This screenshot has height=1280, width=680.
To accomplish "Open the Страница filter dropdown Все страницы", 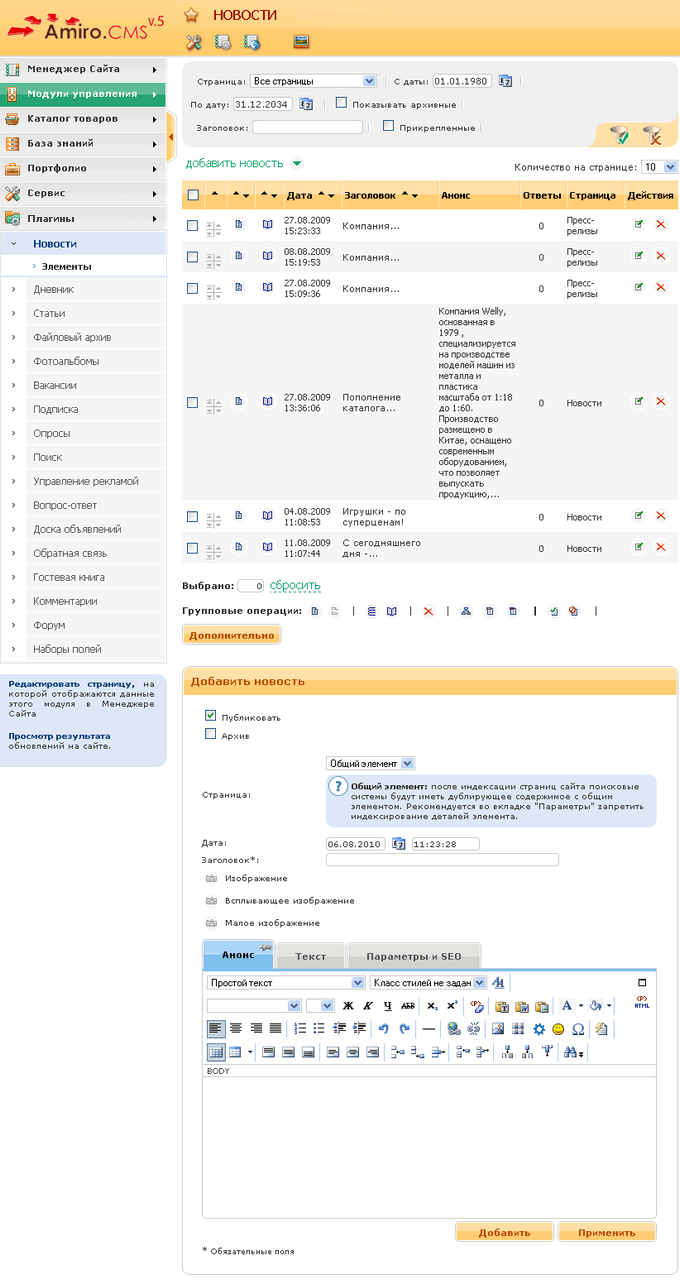I will (x=313, y=81).
